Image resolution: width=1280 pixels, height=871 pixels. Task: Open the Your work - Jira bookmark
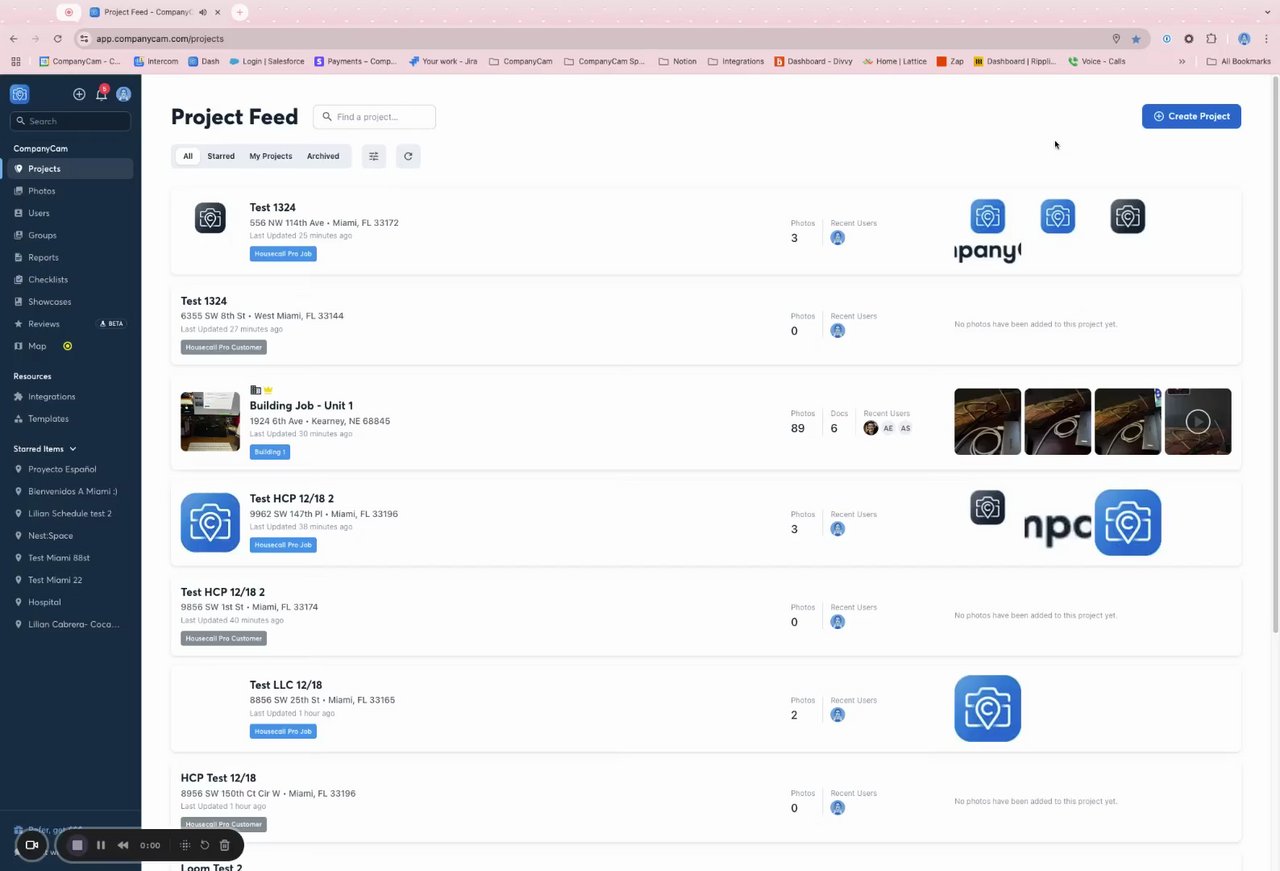[443, 61]
